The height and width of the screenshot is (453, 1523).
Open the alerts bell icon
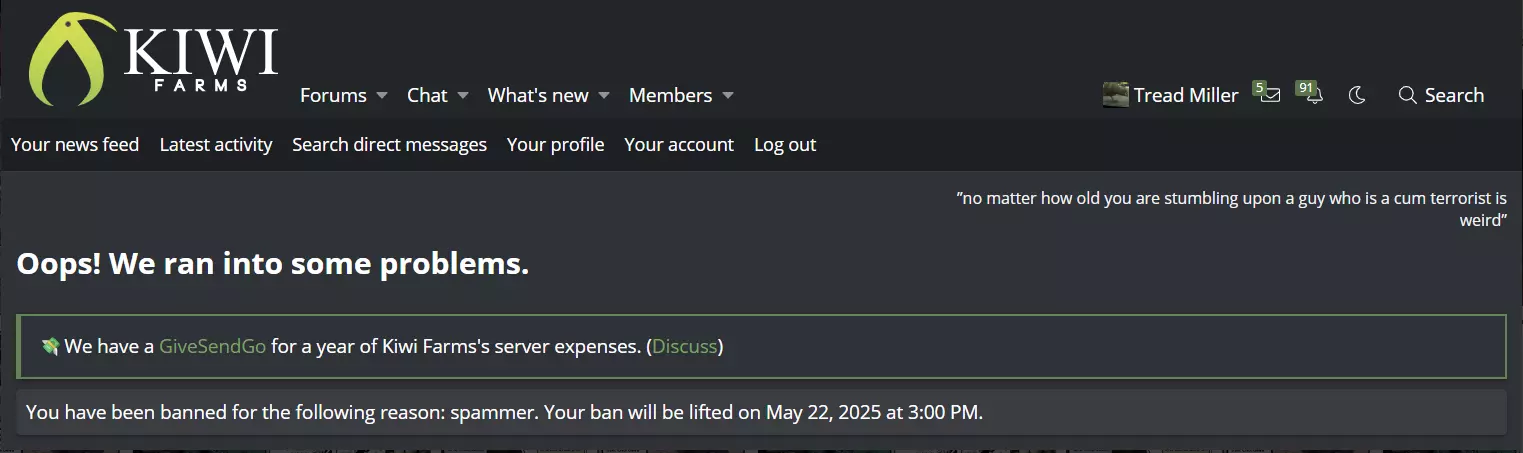[1314, 95]
